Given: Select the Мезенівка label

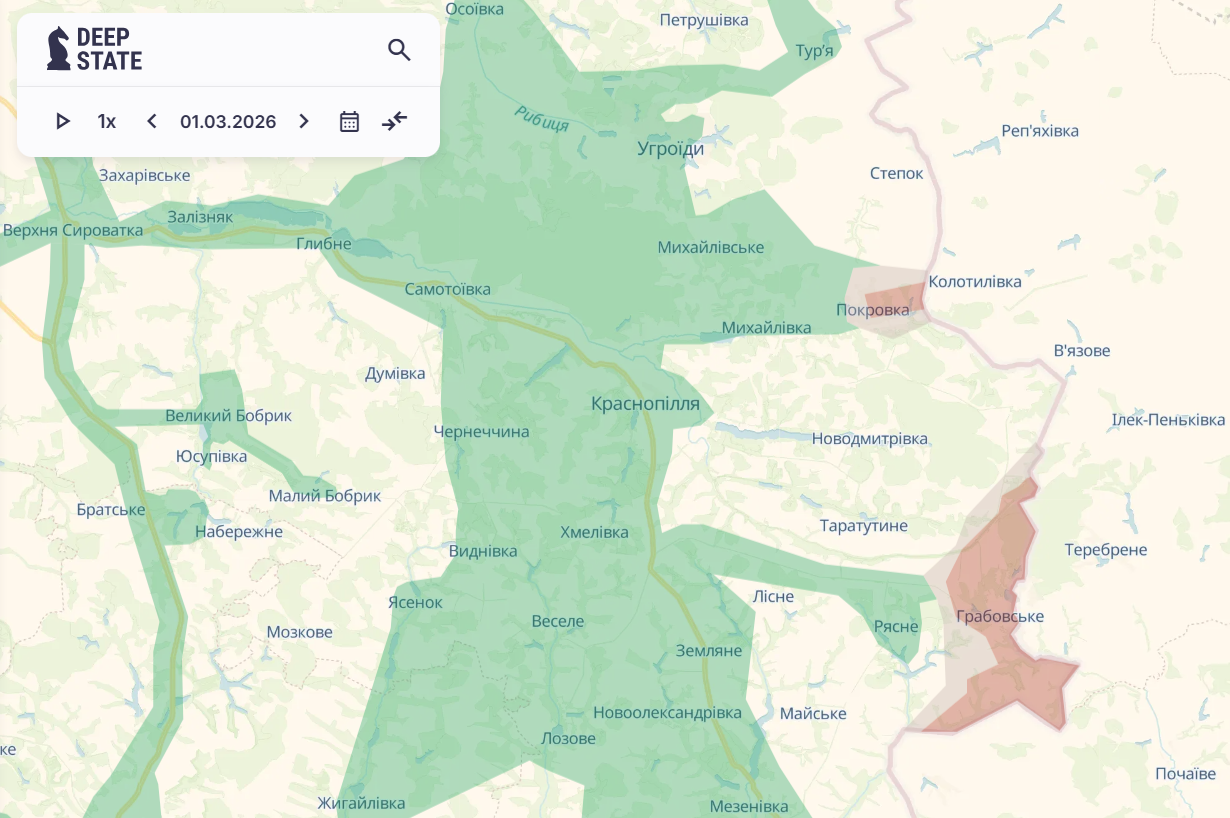Looking at the screenshot, I should click(748, 806).
